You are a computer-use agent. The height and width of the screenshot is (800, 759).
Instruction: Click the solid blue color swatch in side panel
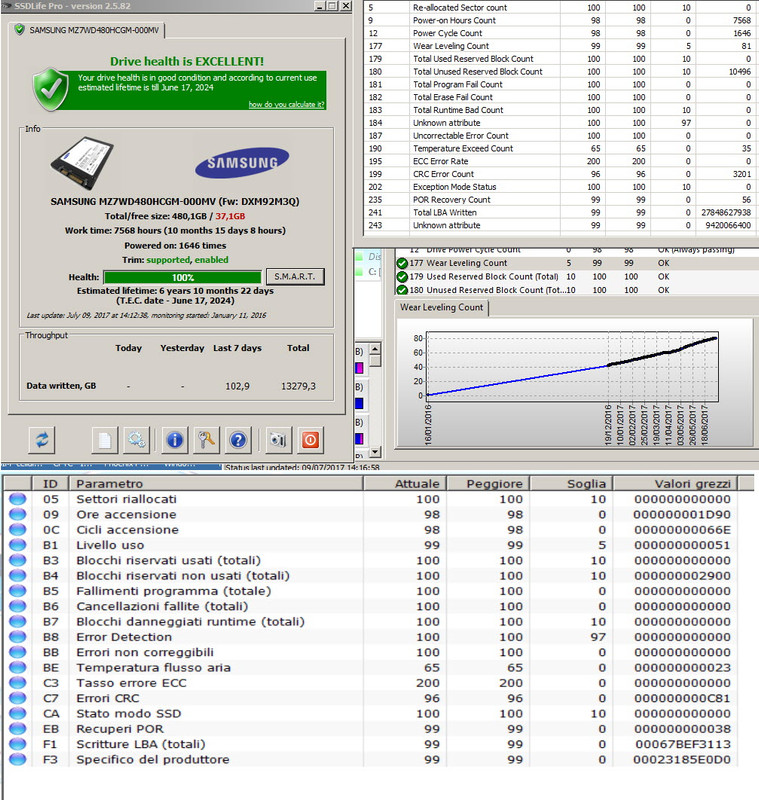(x=359, y=404)
